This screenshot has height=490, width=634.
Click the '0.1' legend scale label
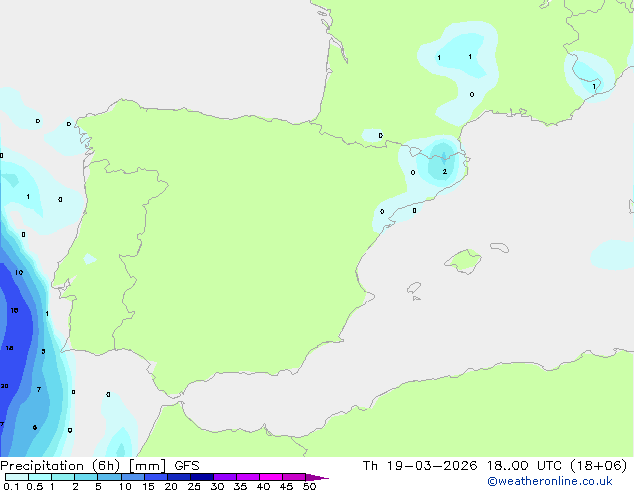coord(11,486)
